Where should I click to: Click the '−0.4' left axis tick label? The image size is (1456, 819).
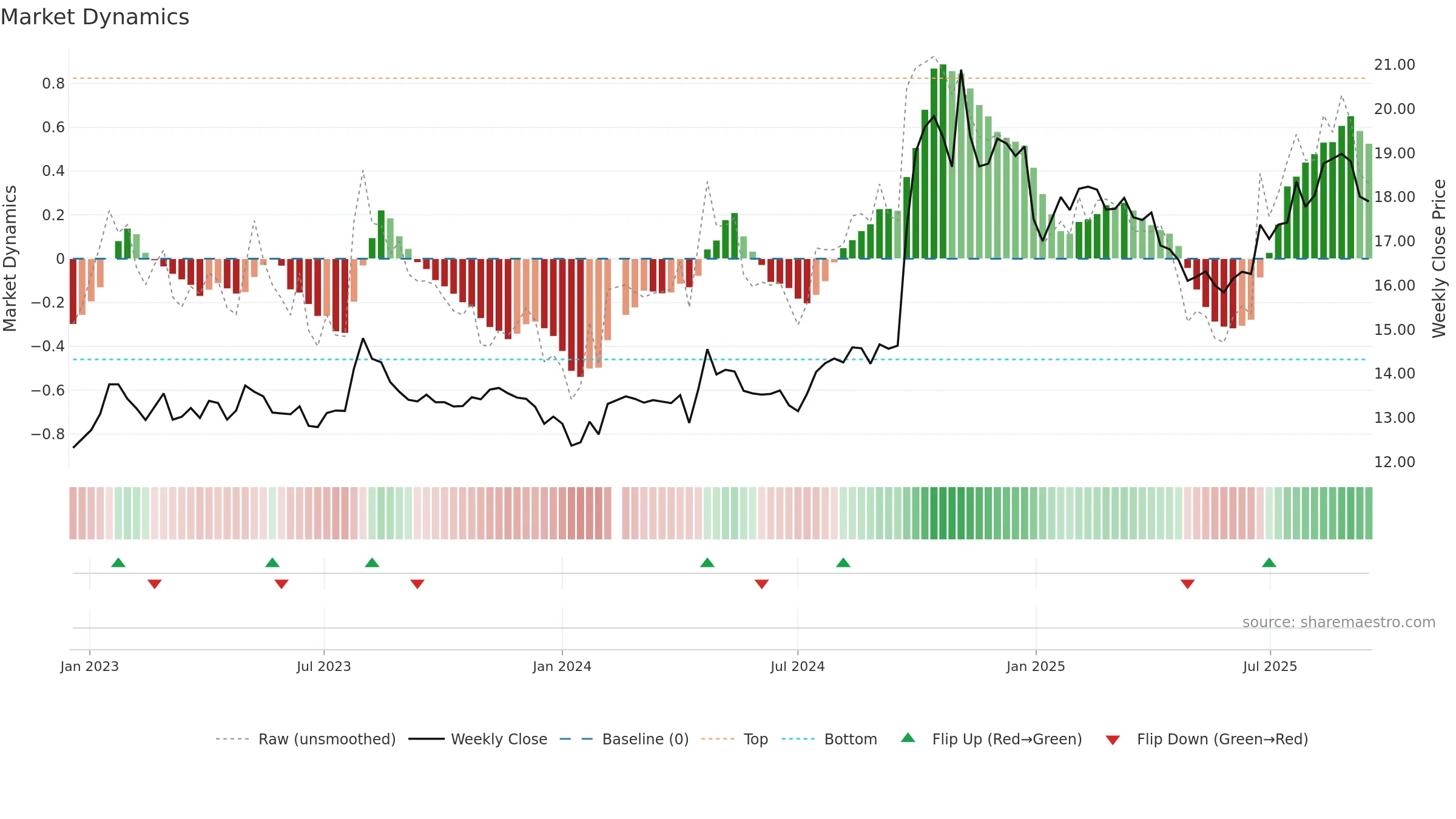[x=48, y=346]
